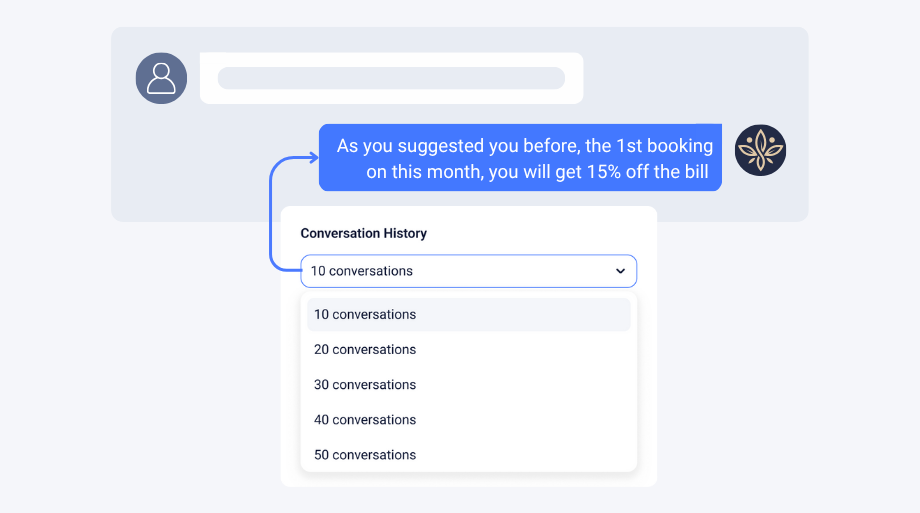
Task: Open the combo box showing selected "10 conversations"
Action: pos(468,271)
